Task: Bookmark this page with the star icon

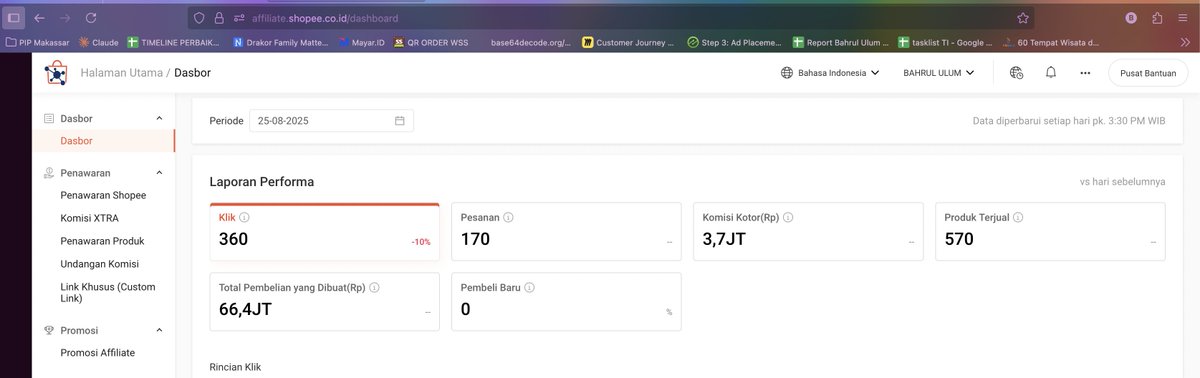Action: click(1023, 18)
